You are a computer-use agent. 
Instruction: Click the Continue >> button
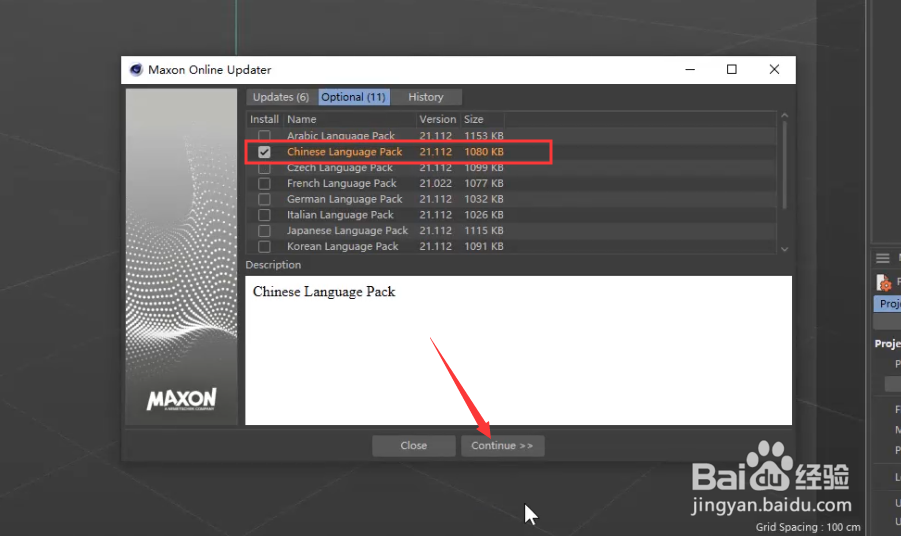point(502,446)
